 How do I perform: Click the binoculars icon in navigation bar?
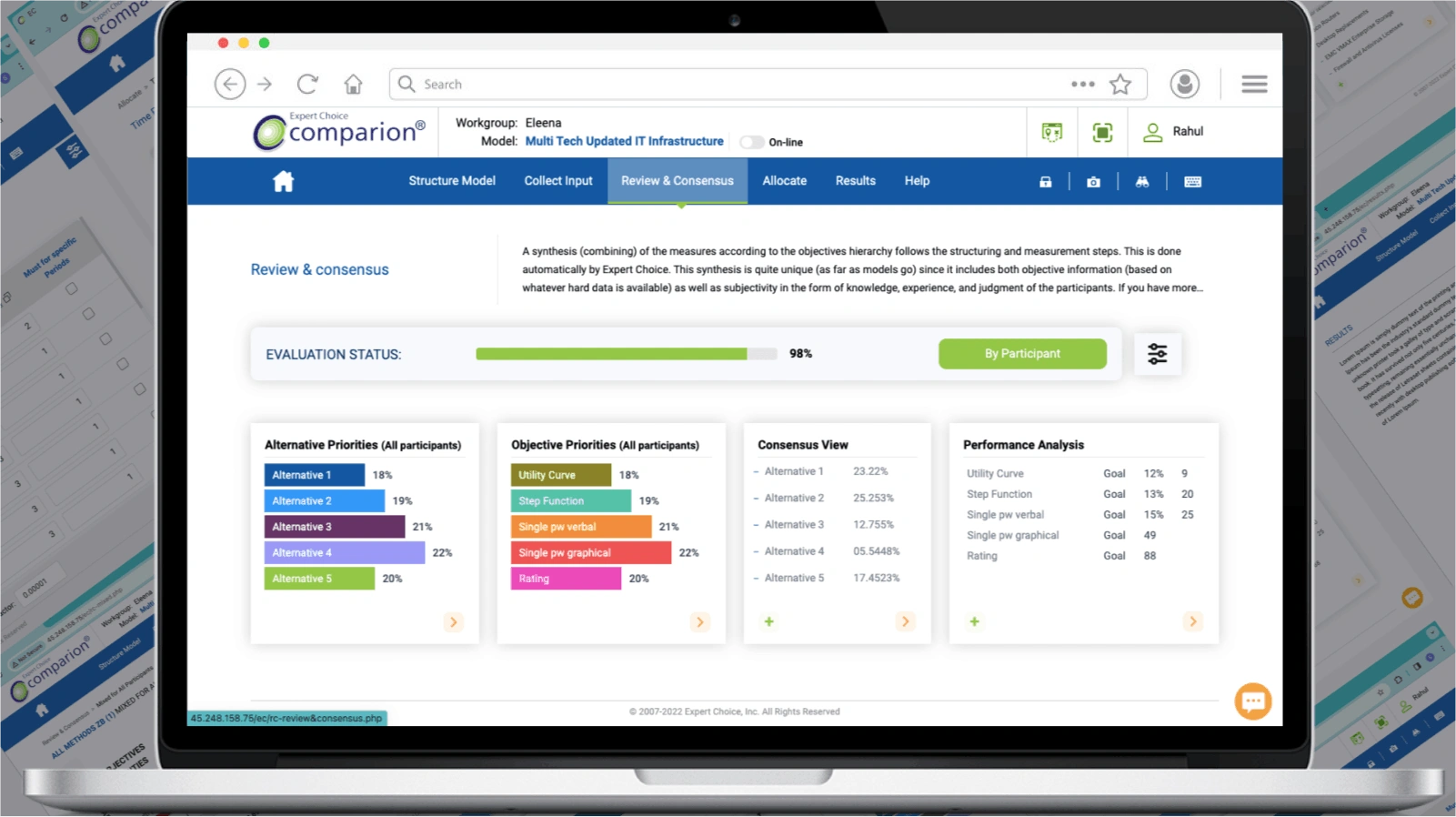(1142, 182)
